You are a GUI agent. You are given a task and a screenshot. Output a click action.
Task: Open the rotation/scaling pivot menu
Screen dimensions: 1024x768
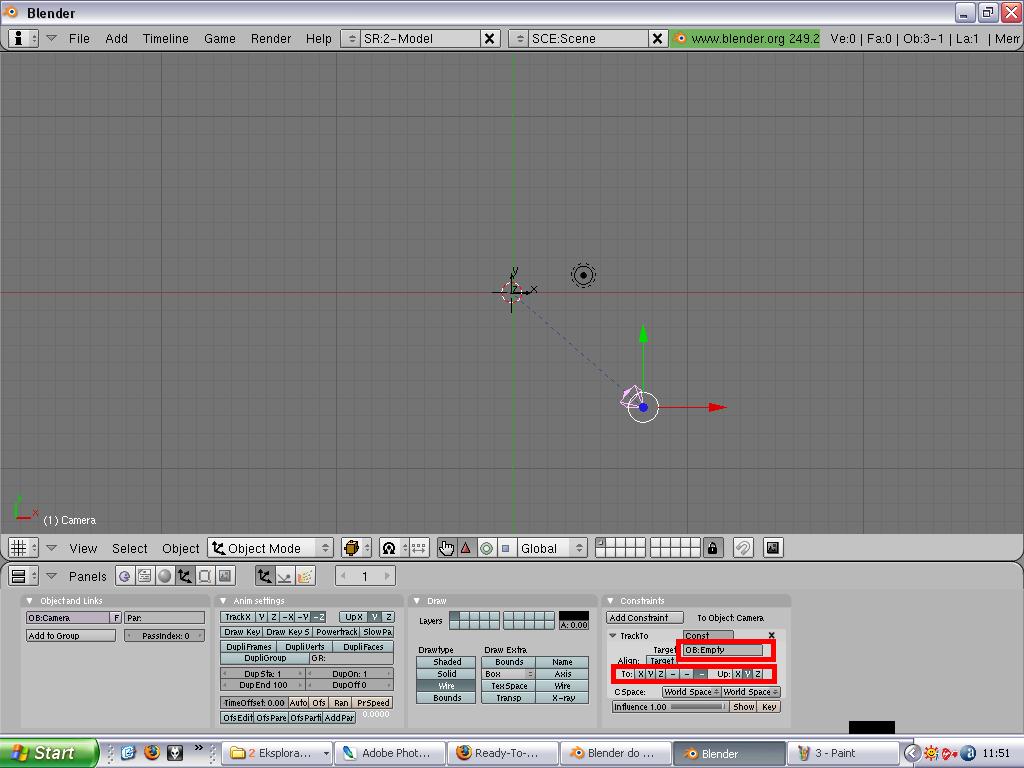pos(394,548)
